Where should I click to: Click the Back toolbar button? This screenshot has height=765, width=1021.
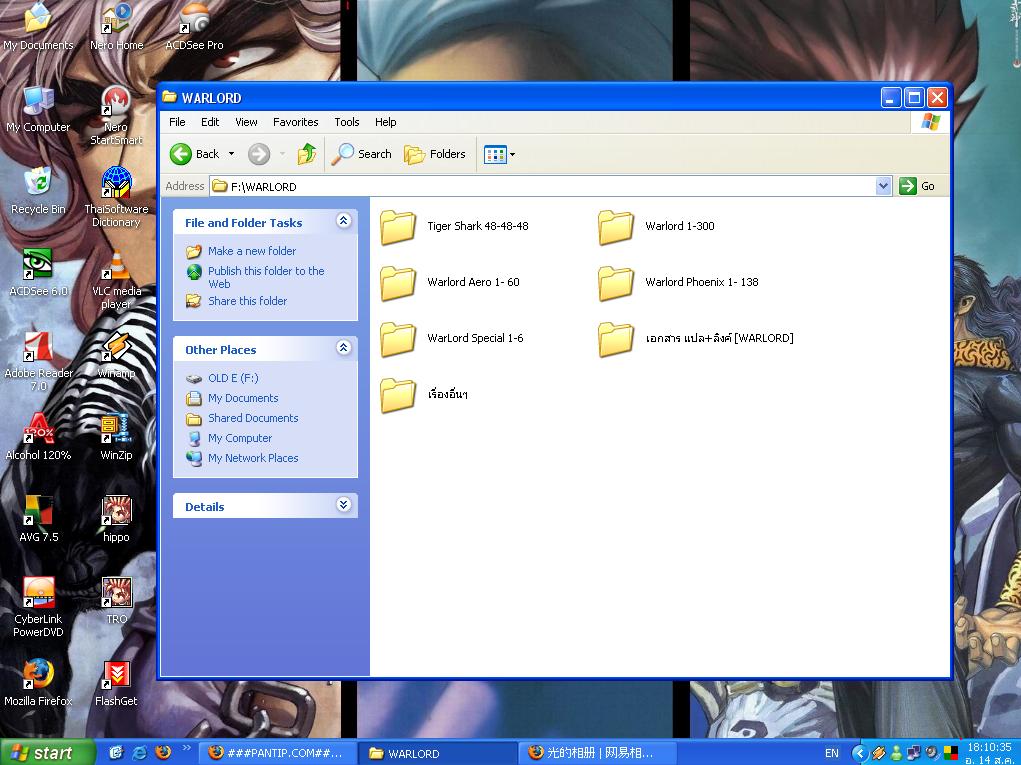pos(195,154)
